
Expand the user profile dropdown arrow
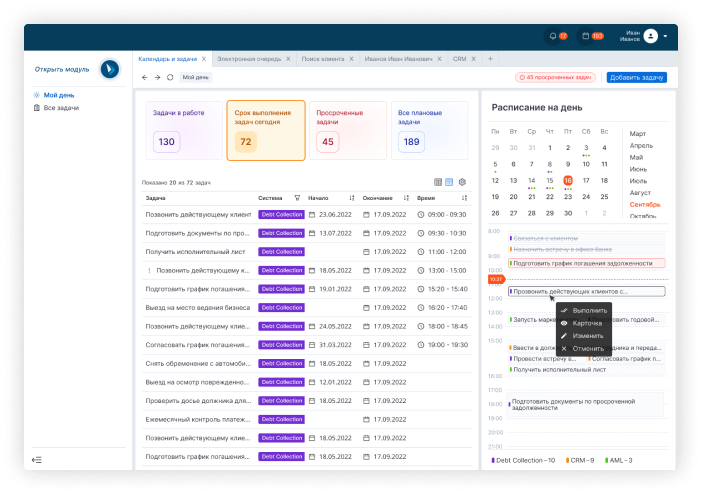coord(665,36)
